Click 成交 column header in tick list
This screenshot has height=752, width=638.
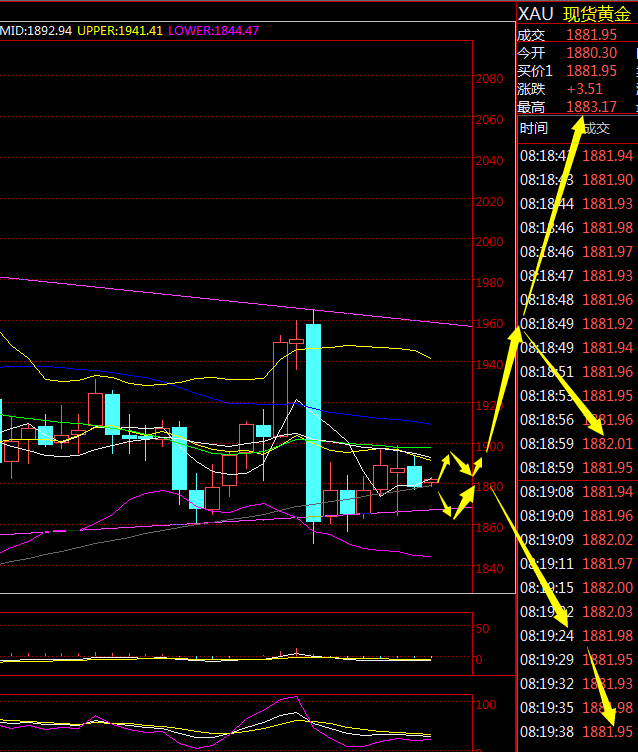coord(596,128)
